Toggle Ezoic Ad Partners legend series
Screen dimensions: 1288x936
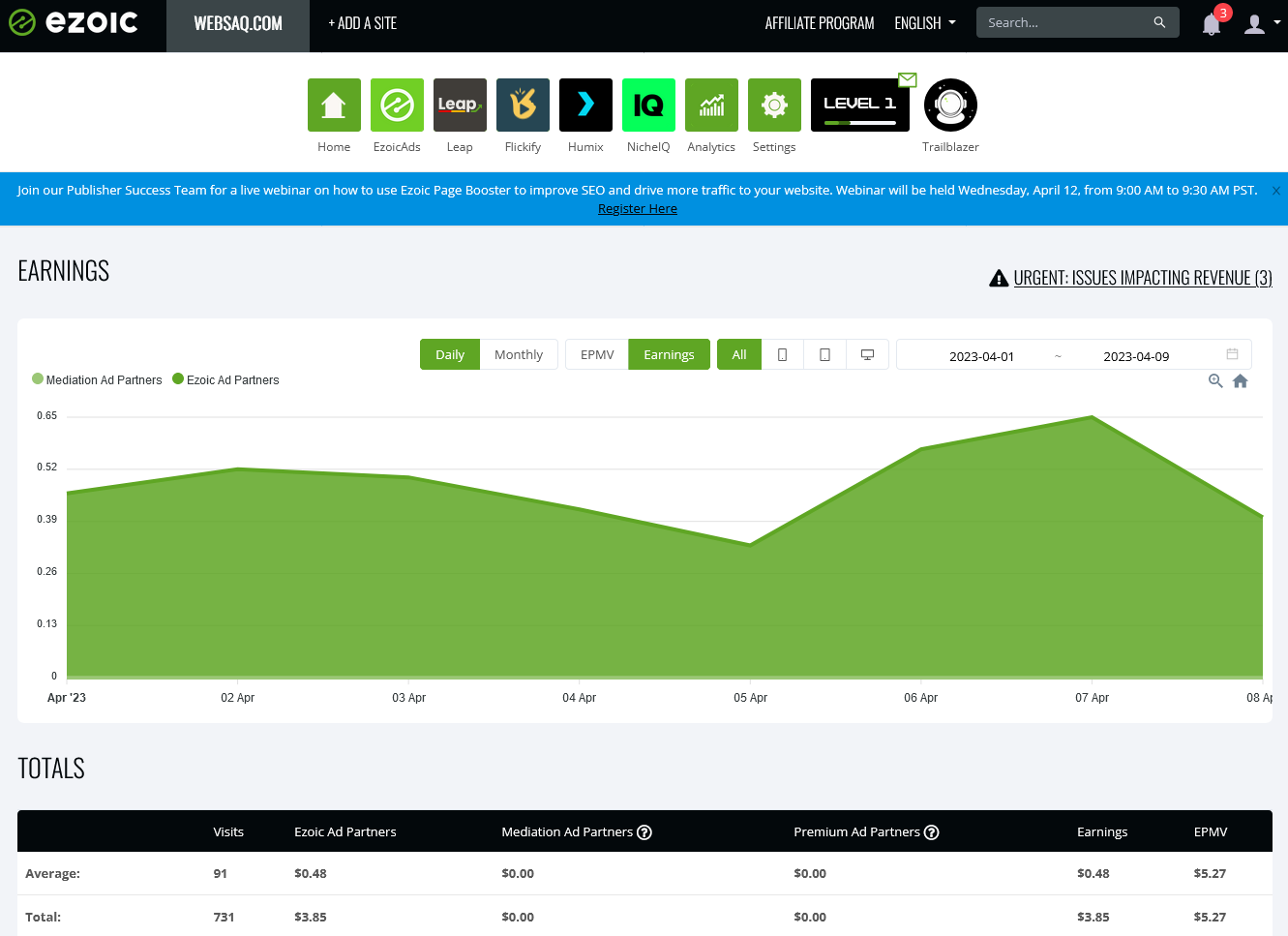point(225,379)
